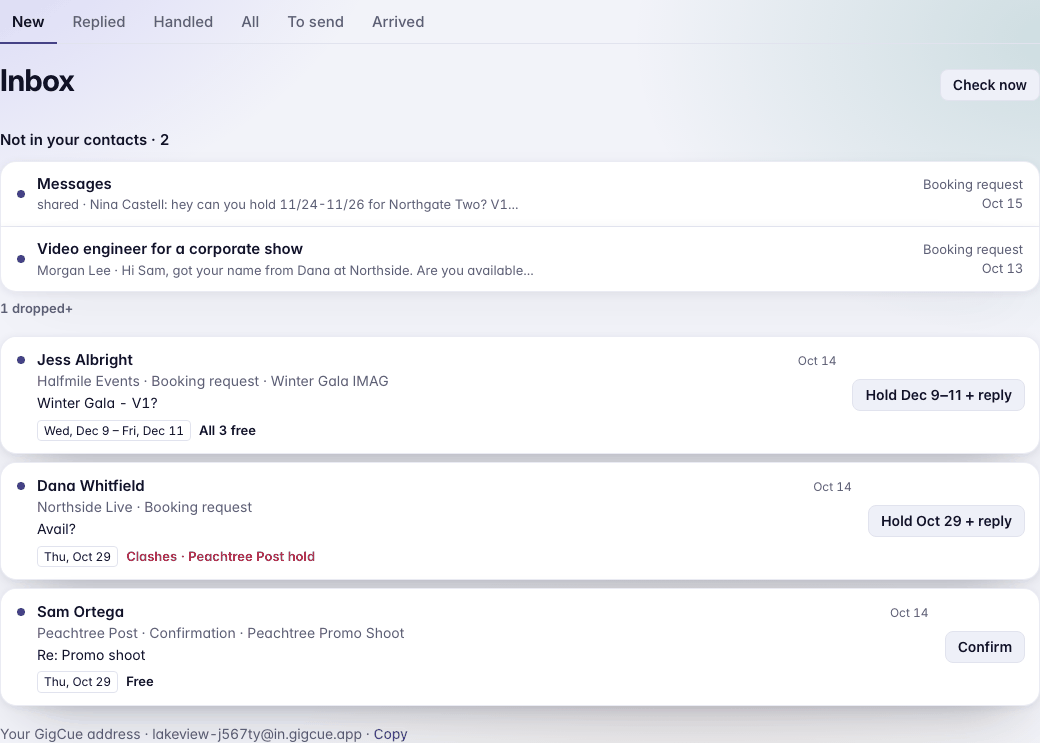Go to the Handled tab
This screenshot has width=1040, height=743.
point(183,22)
